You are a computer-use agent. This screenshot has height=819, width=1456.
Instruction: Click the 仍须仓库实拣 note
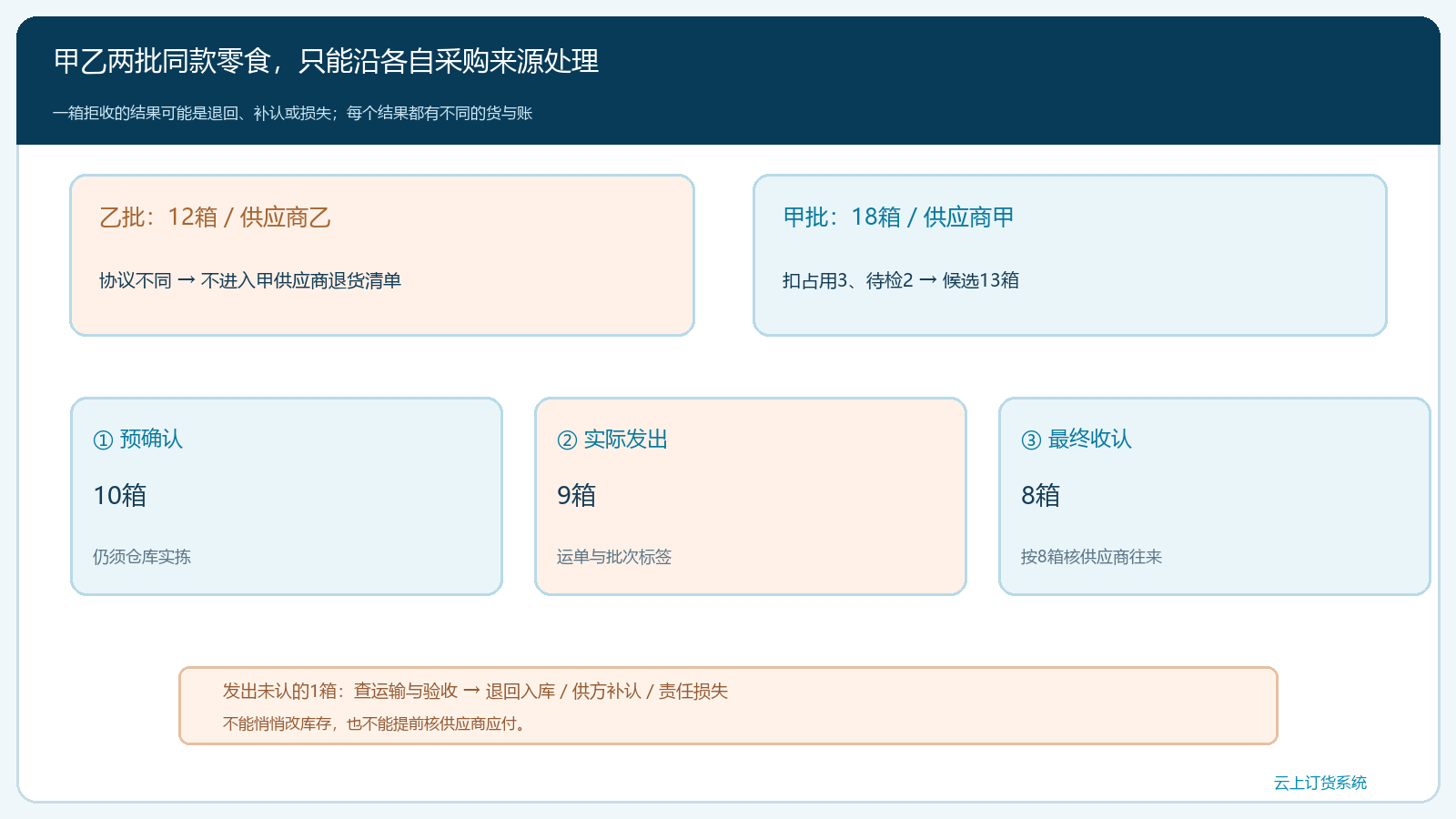click(142, 557)
